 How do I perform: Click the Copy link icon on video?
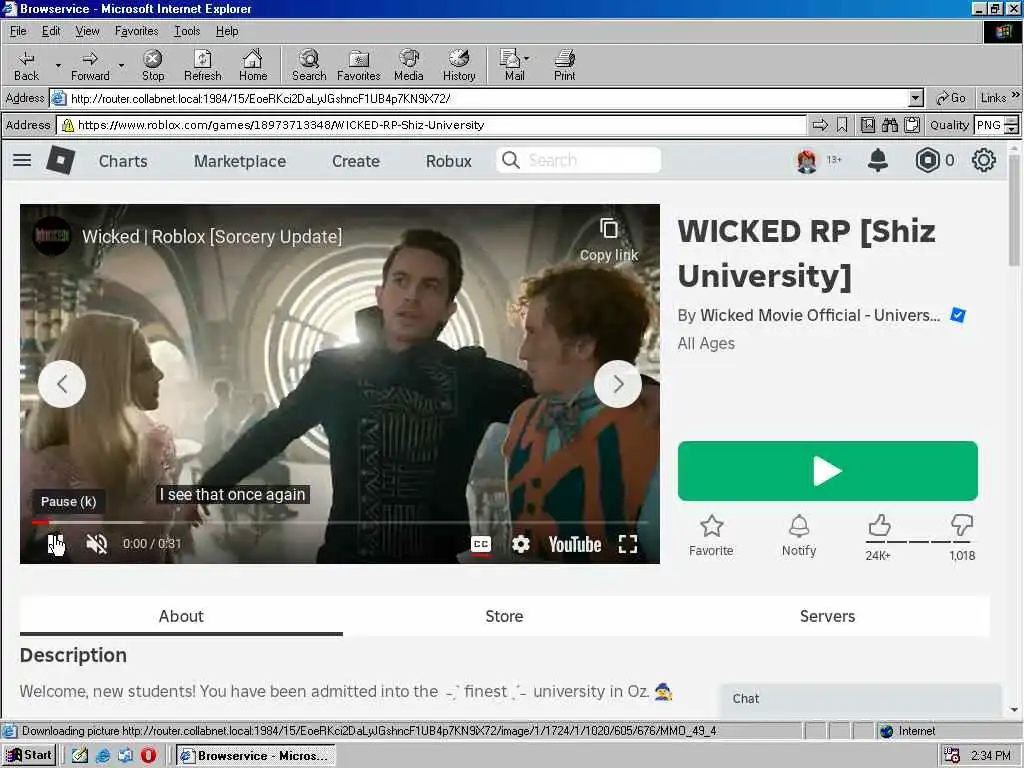click(x=608, y=230)
